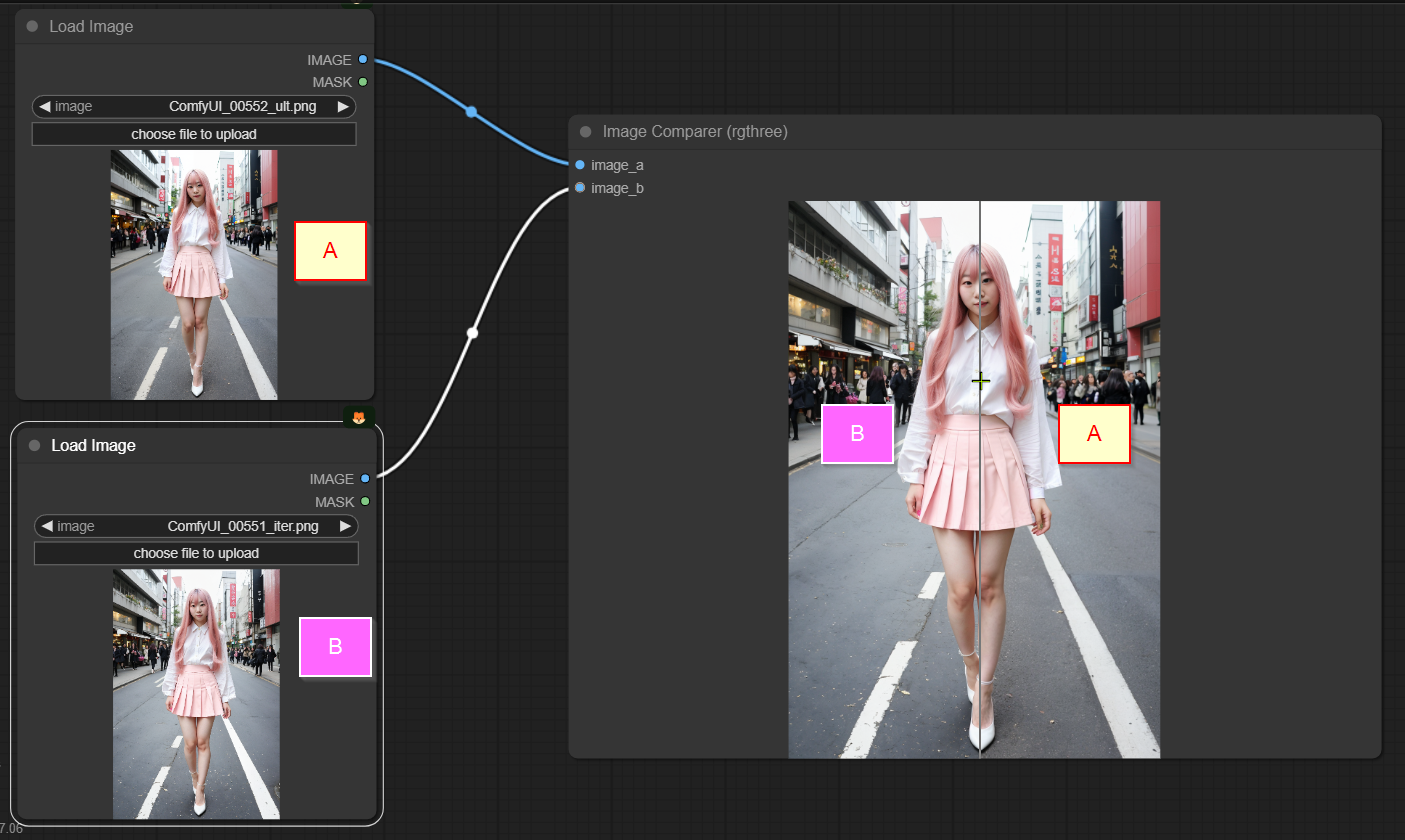The width and height of the screenshot is (1405, 840).
Task: Click the image preview thumbnail in top Load Image
Action: [x=193, y=274]
